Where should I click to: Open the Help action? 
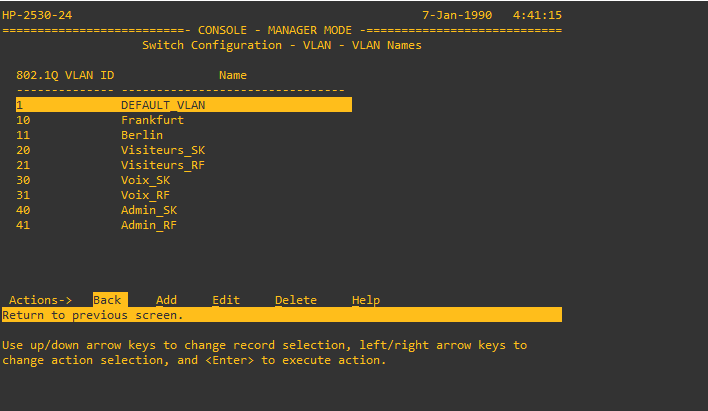[x=366, y=300]
